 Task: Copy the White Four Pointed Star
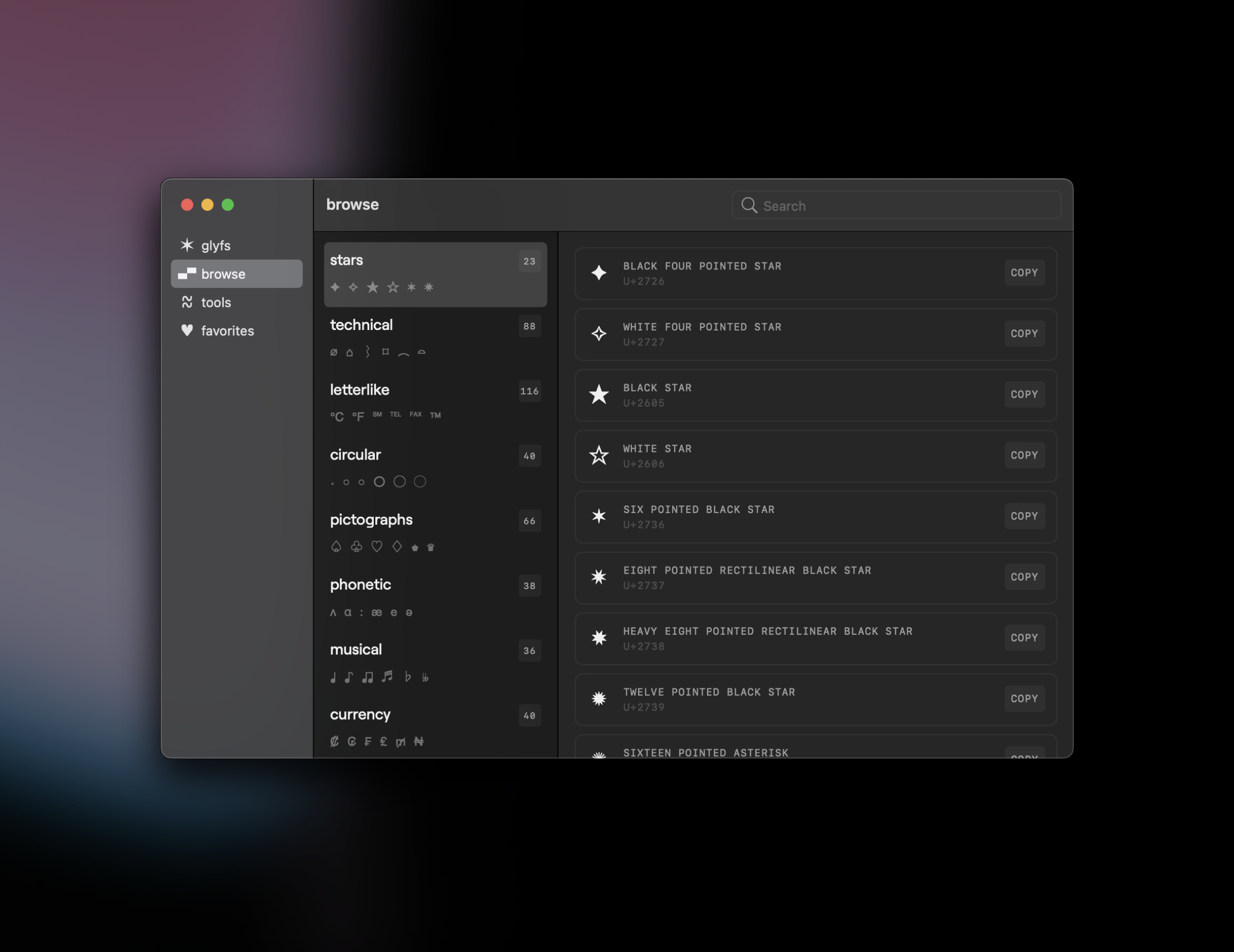[x=1023, y=333]
